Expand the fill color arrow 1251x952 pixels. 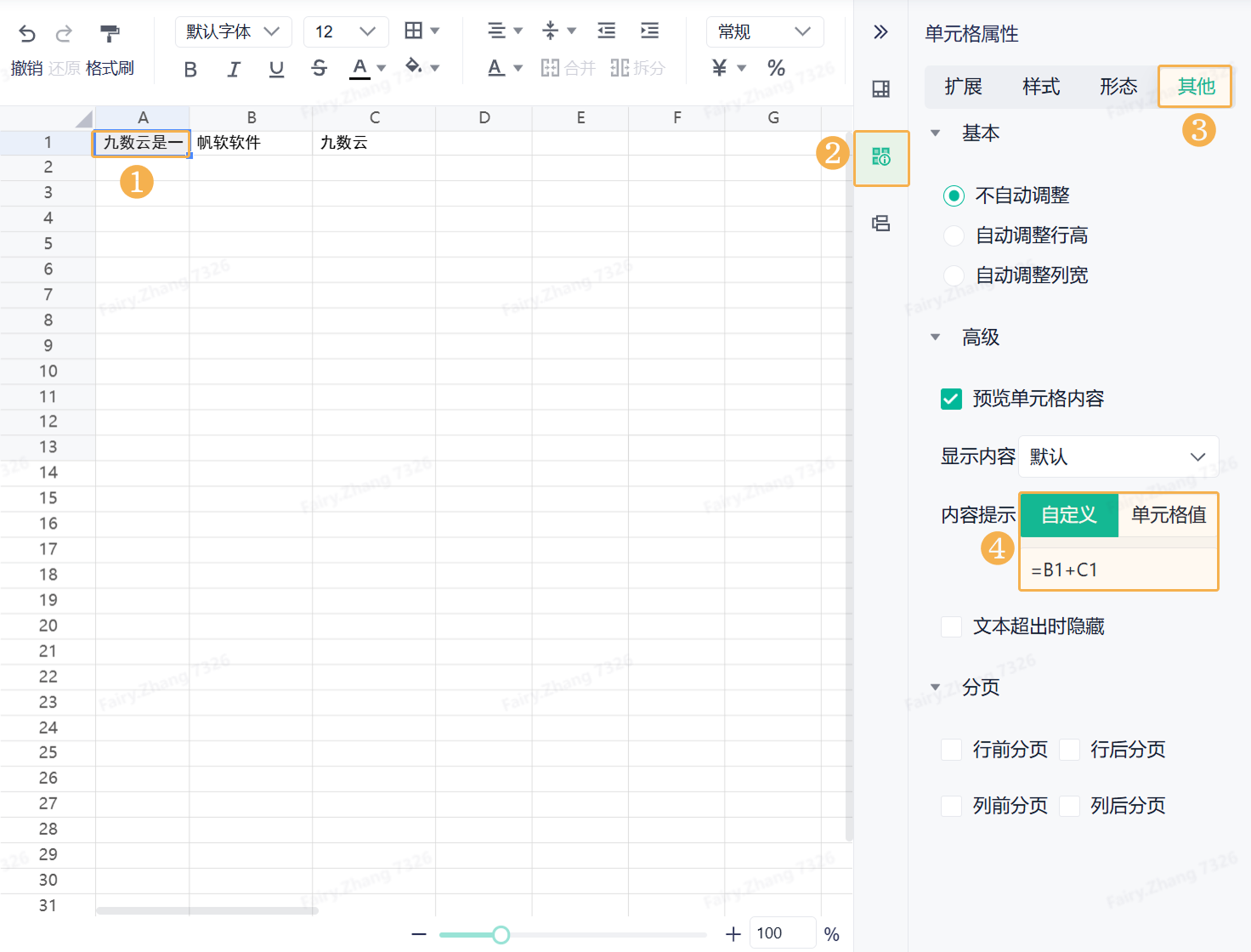(435, 68)
